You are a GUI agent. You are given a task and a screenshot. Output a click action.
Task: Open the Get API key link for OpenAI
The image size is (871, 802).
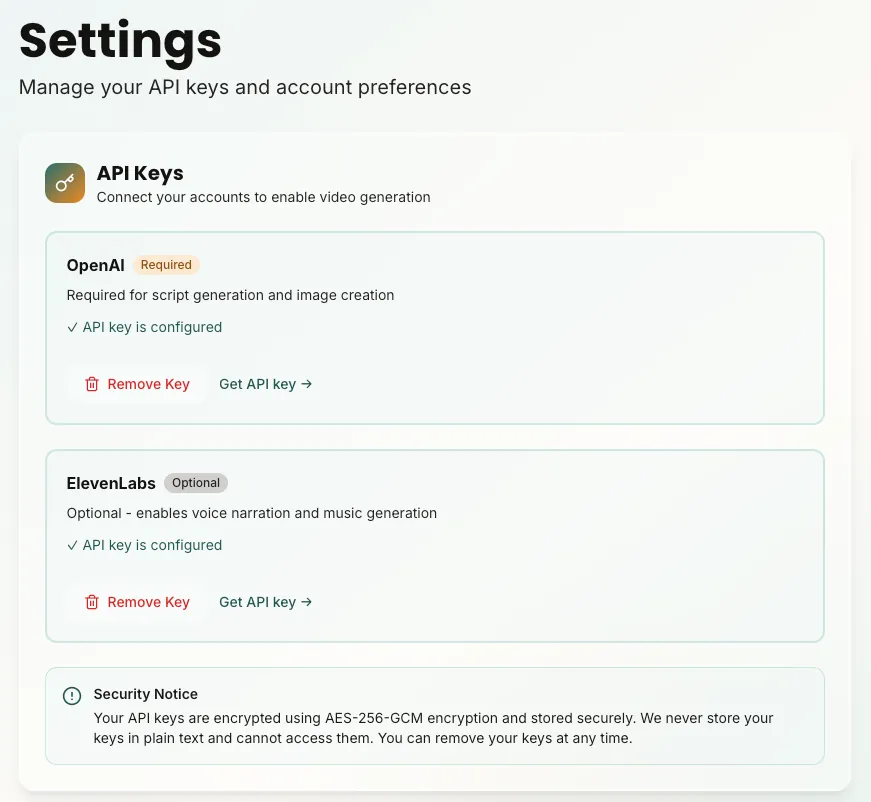[265, 384]
